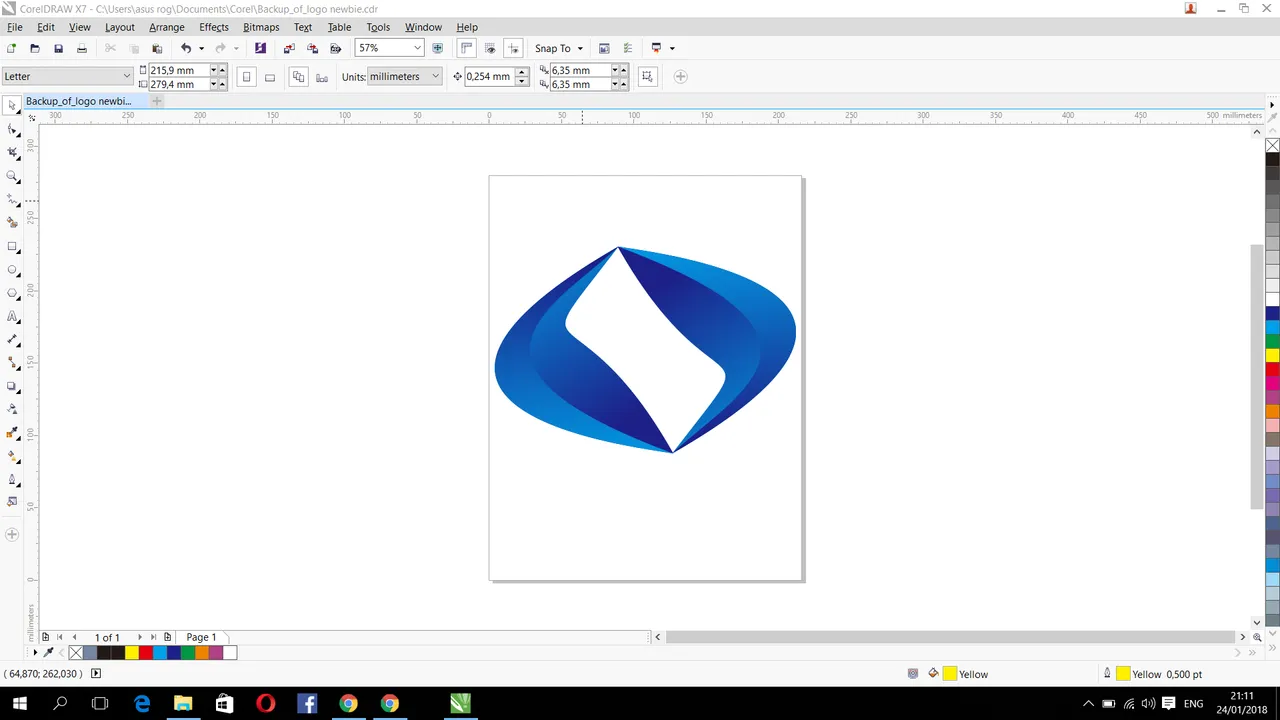Click the Undo arrow icon
Screen dimensions: 1280x720
point(185,48)
